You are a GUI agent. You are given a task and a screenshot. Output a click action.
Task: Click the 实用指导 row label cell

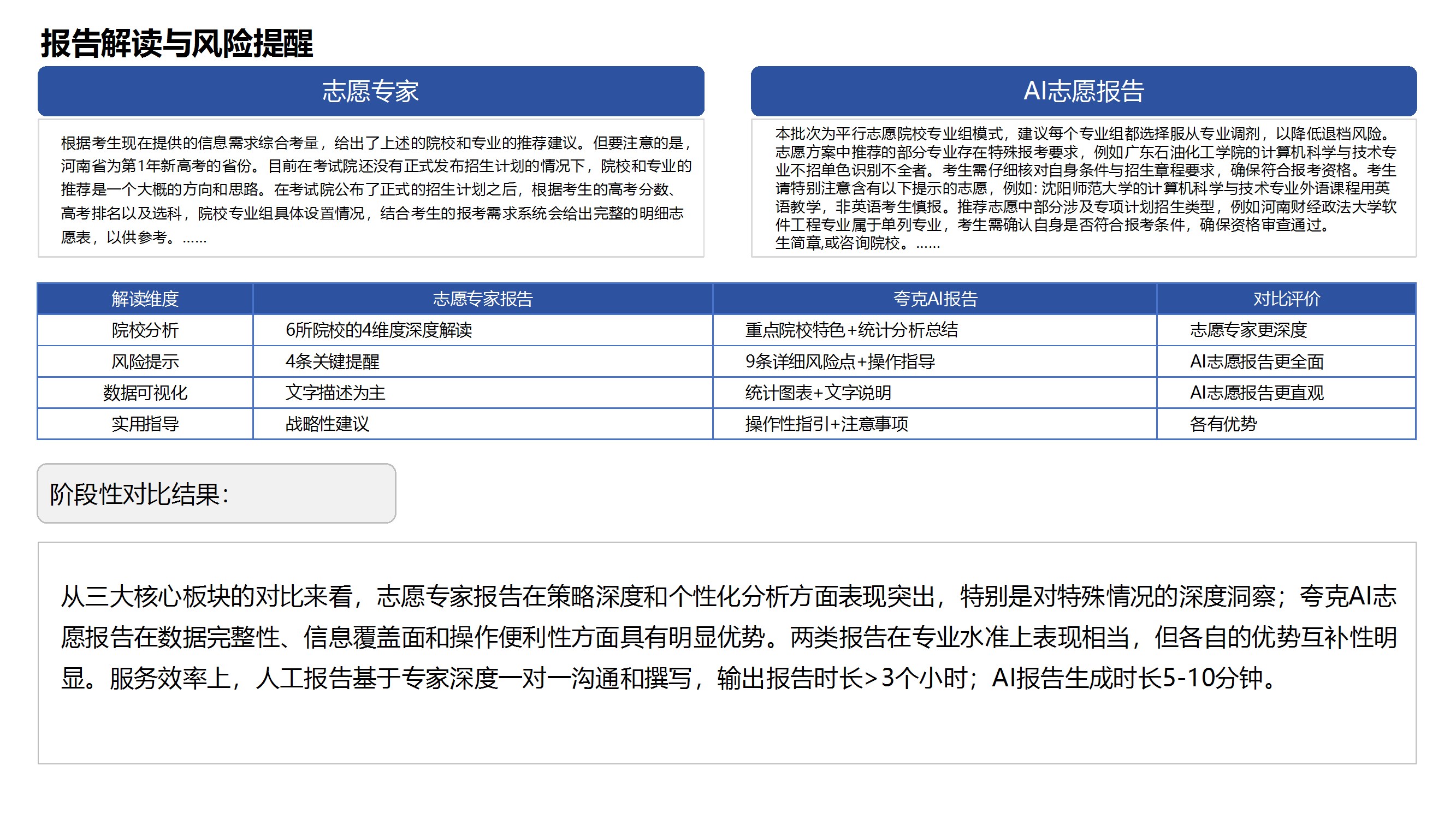pyautogui.click(x=145, y=424)
